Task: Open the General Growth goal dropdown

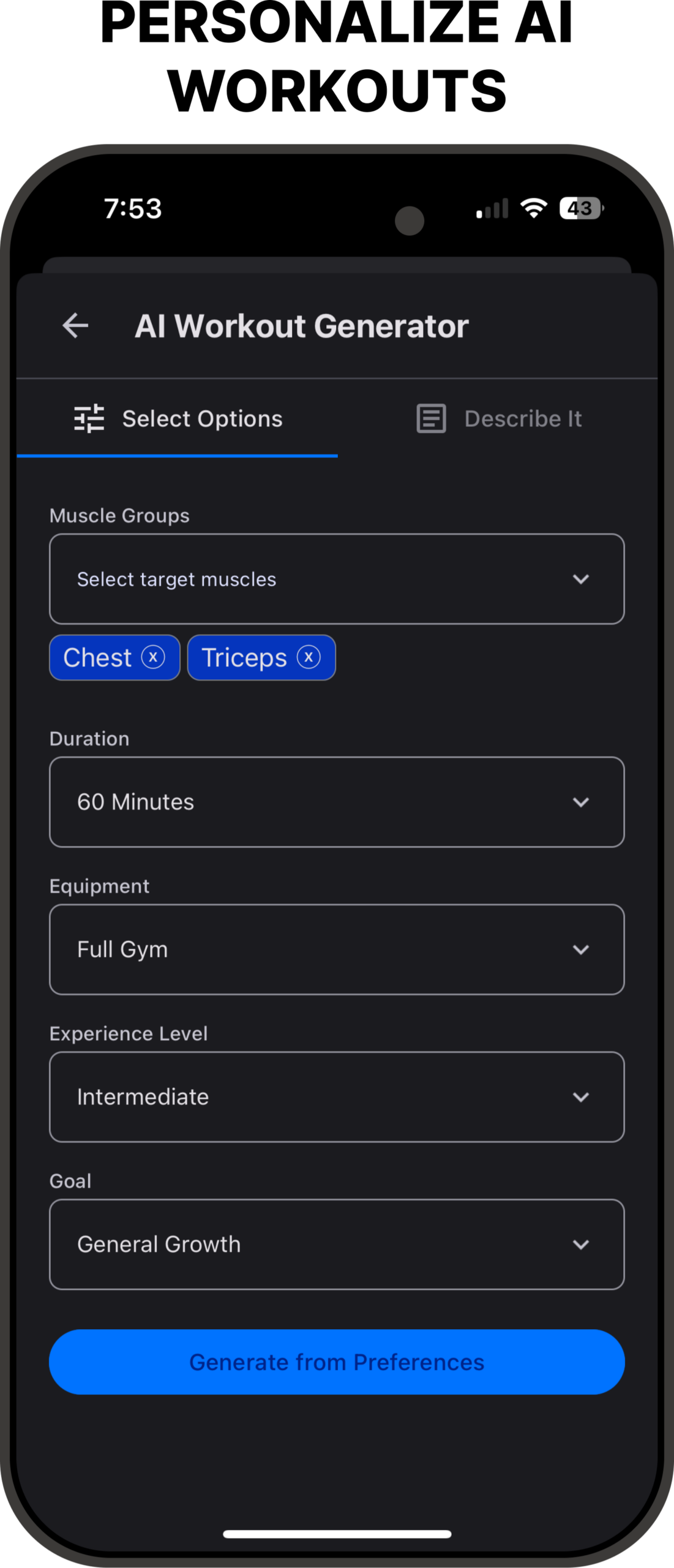Action: point(337,1244)
